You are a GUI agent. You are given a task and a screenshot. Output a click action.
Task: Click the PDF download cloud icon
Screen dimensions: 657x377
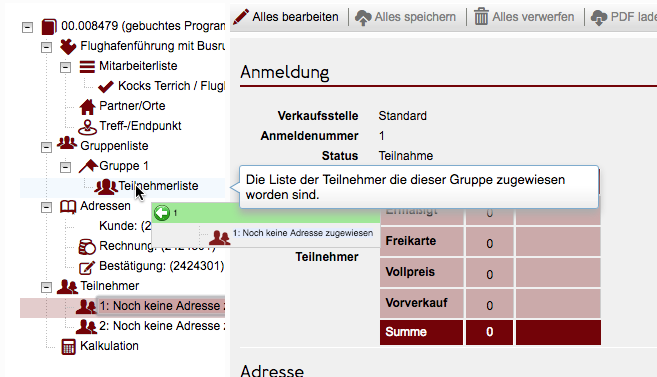(599, 17)
